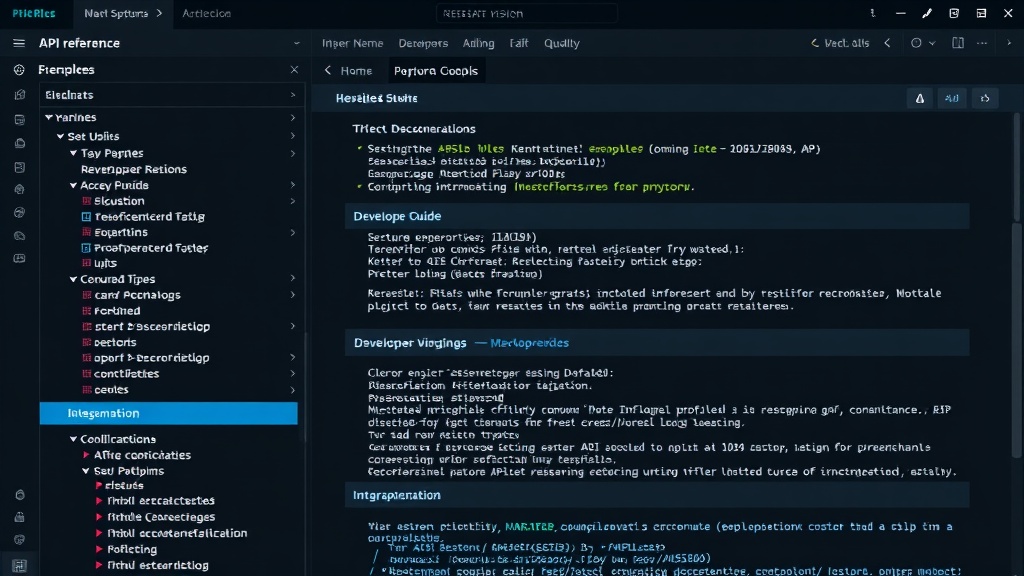Select the pectors tree item
Viewport: 1024px width, 576px height.
click(x=116, y=342)
